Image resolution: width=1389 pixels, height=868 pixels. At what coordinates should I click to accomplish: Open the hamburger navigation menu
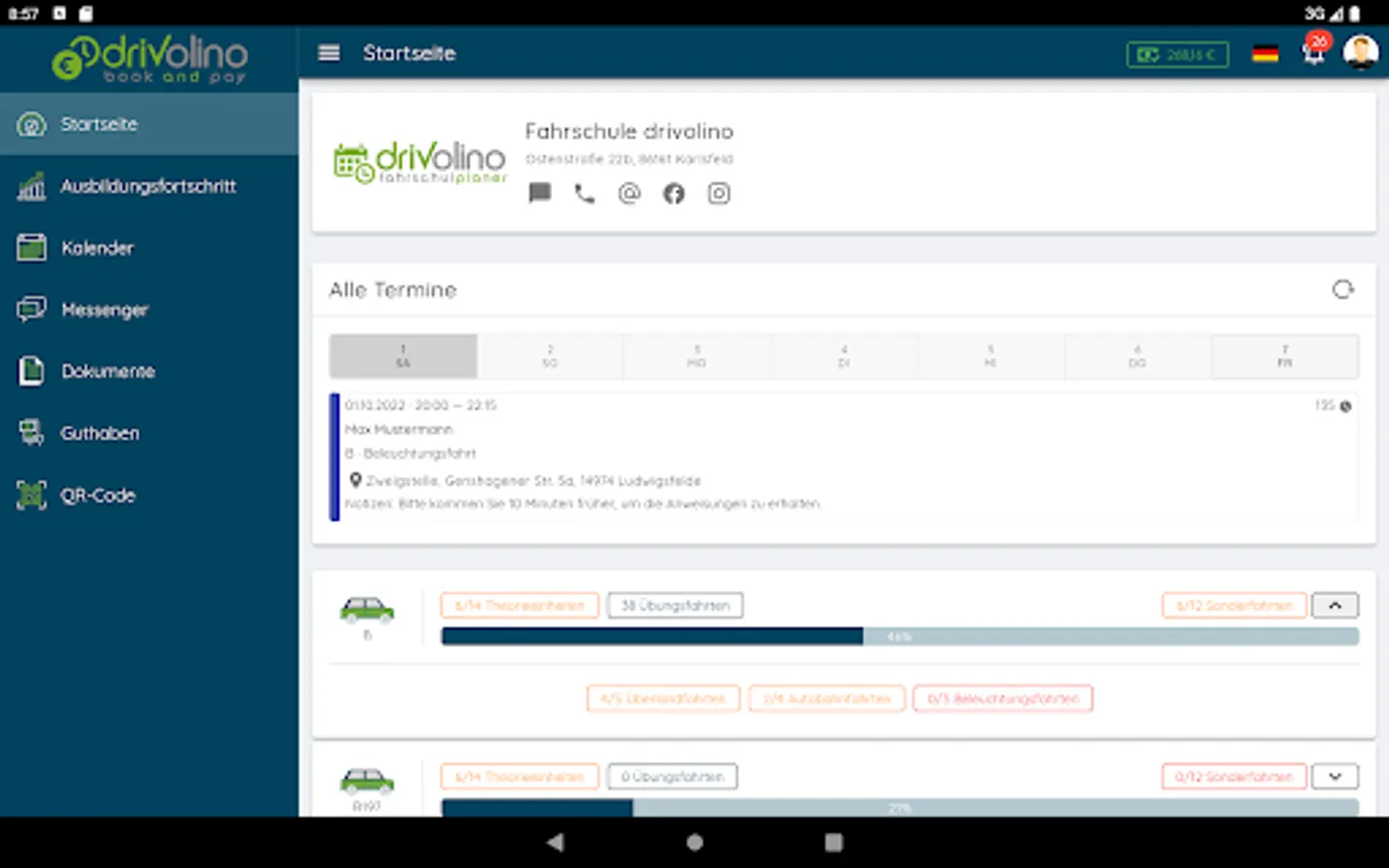pyautogui.click(x=329, y=53)
